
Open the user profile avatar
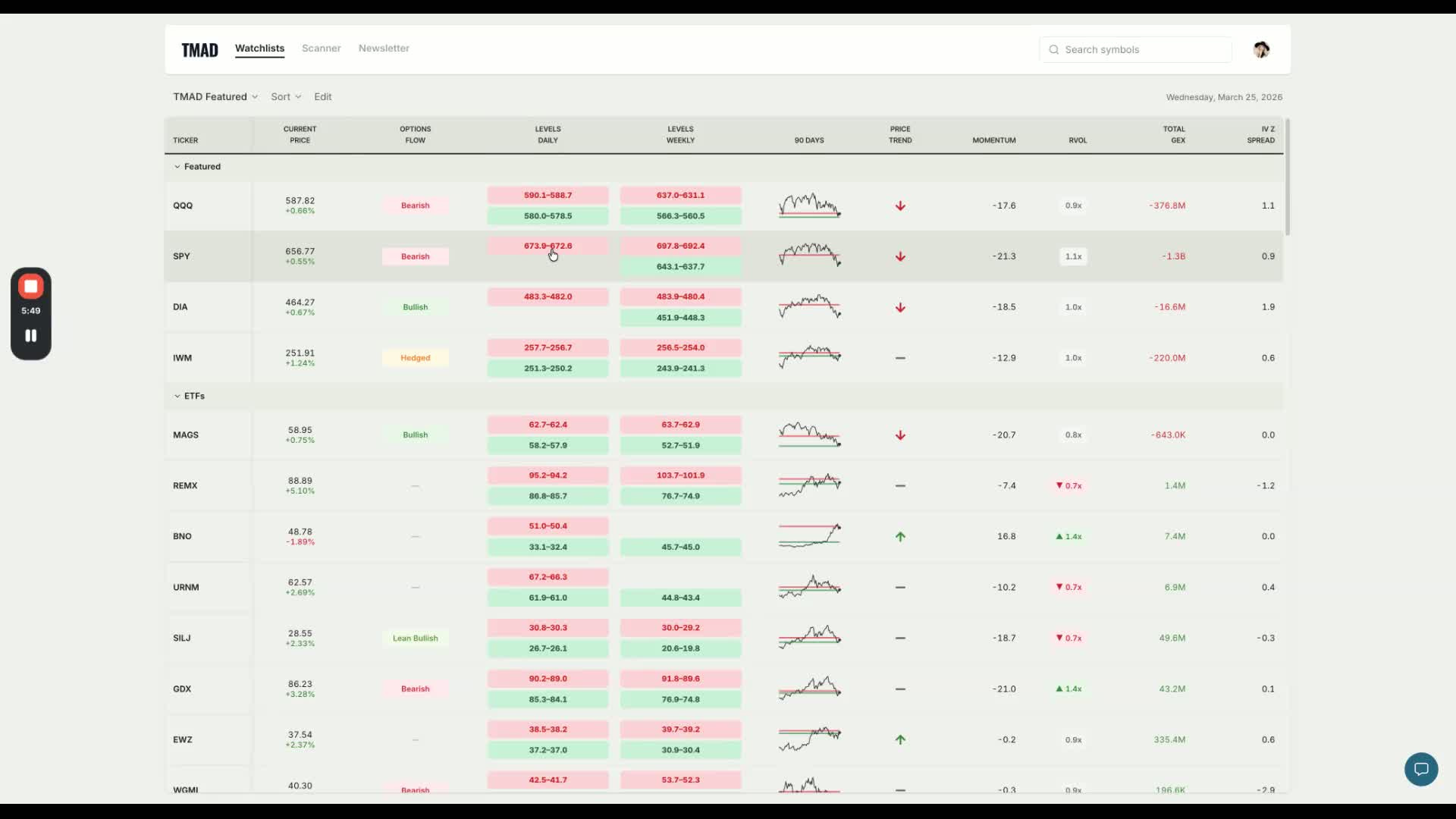point(1261,50)
